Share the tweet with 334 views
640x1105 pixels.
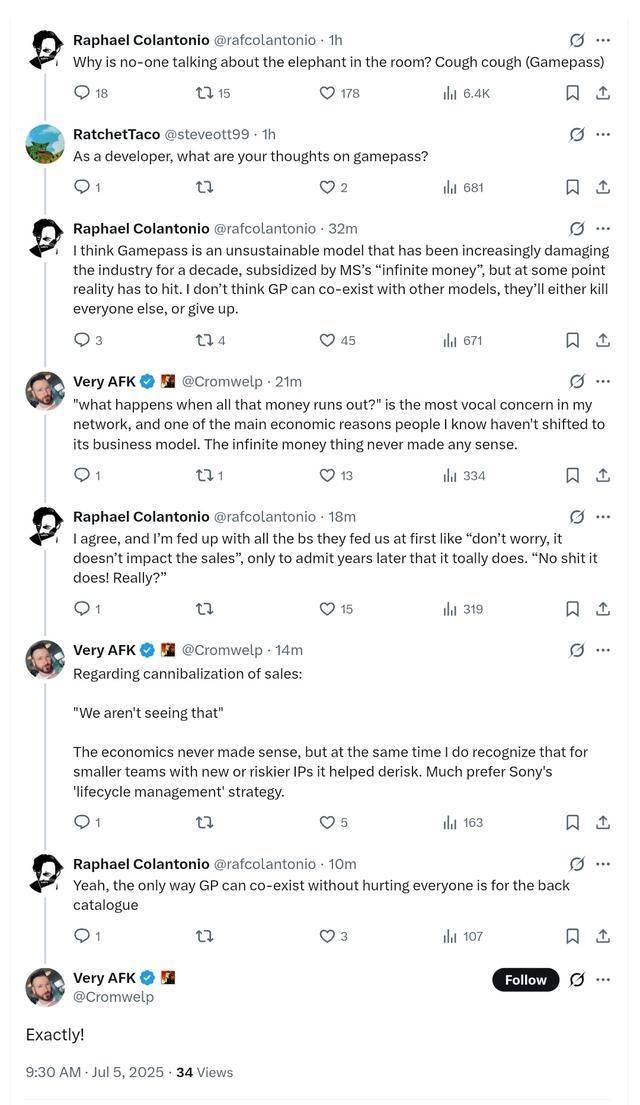click(x=603, y=475)
